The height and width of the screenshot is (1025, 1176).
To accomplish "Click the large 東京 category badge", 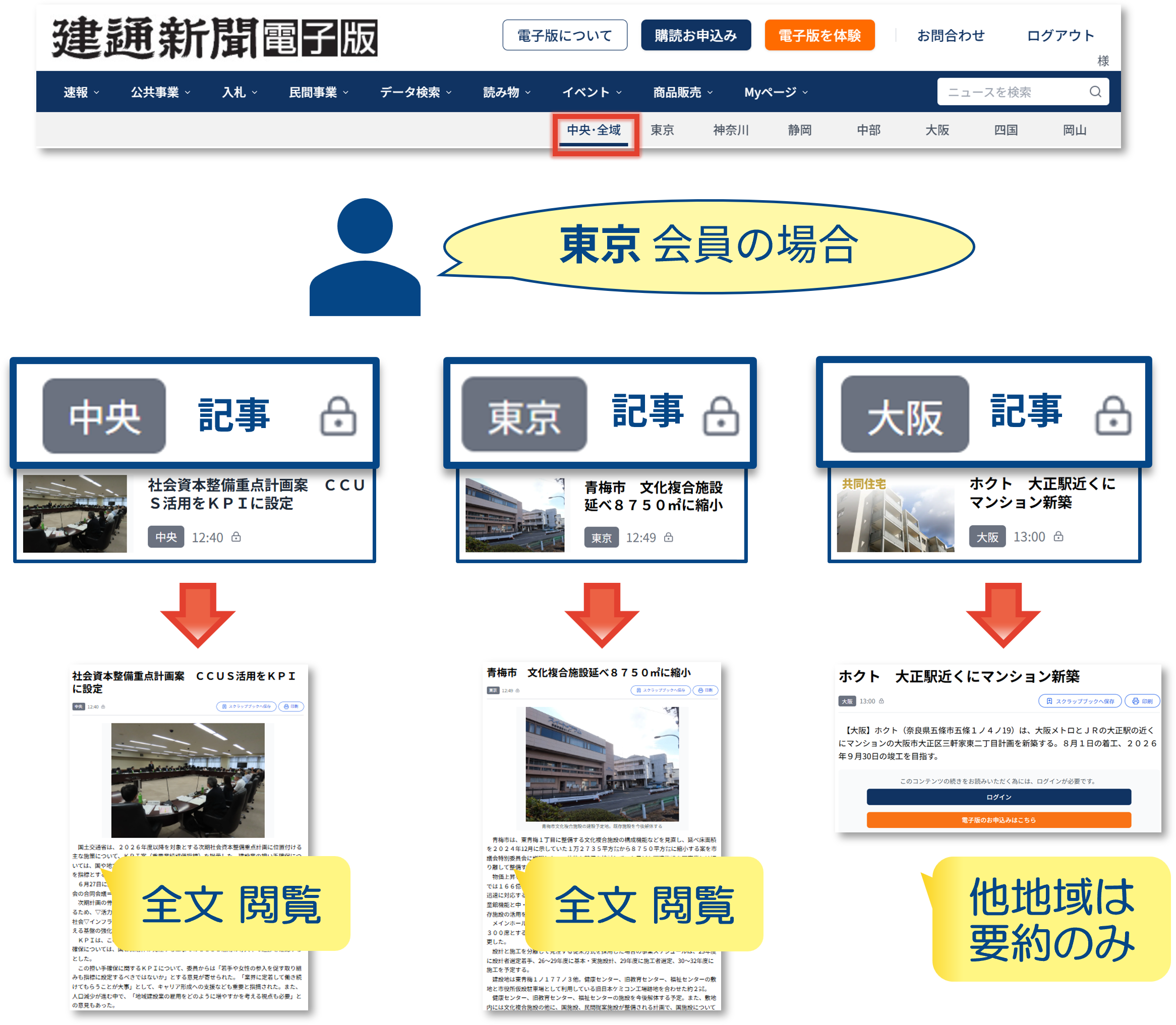I will 524,414.
